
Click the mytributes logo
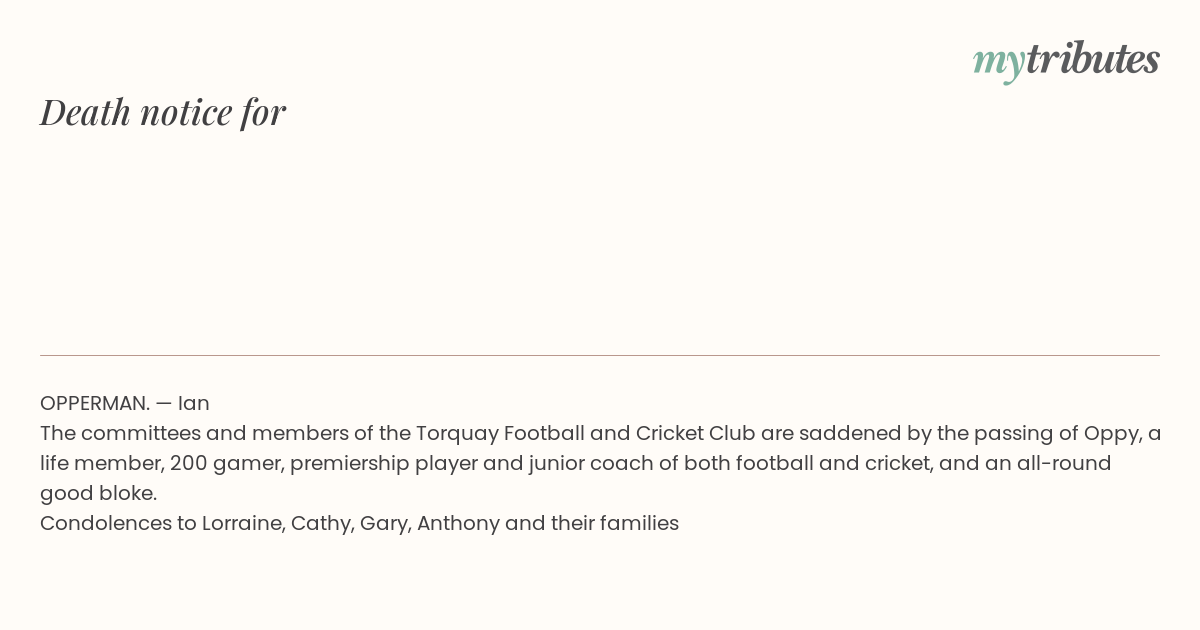pyautogui.click(x=1066, y=60)
